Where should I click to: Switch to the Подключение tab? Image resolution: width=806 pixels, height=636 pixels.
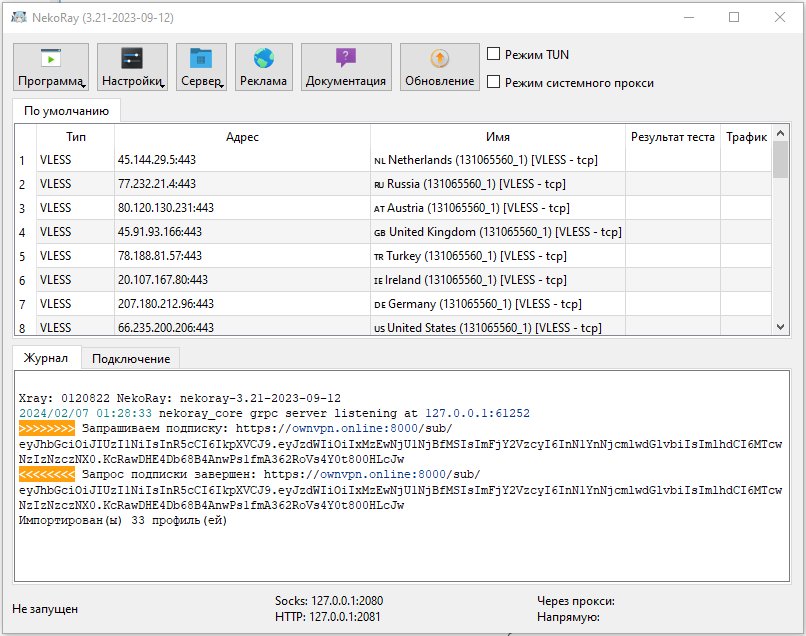point(131,359)
